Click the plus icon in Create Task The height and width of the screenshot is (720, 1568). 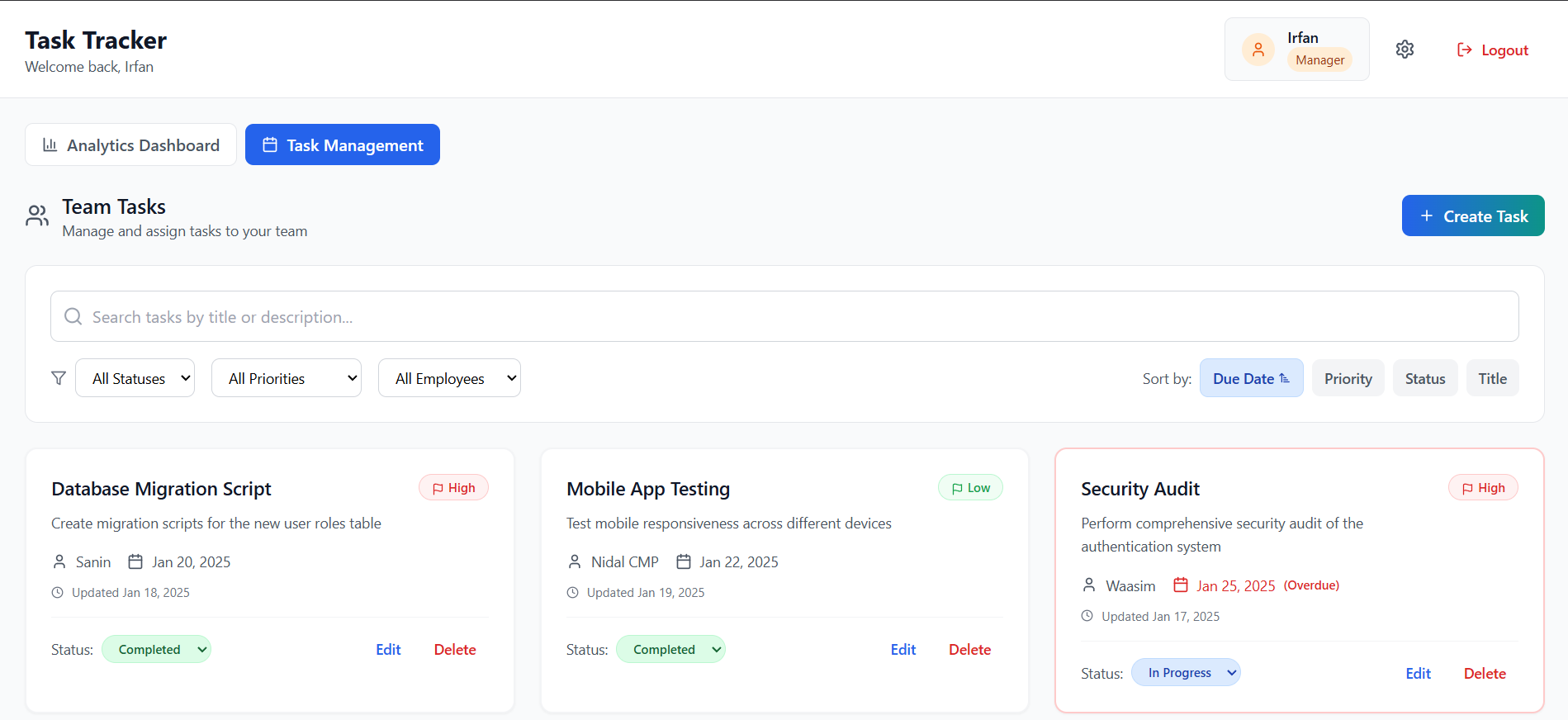[1427, 216]
